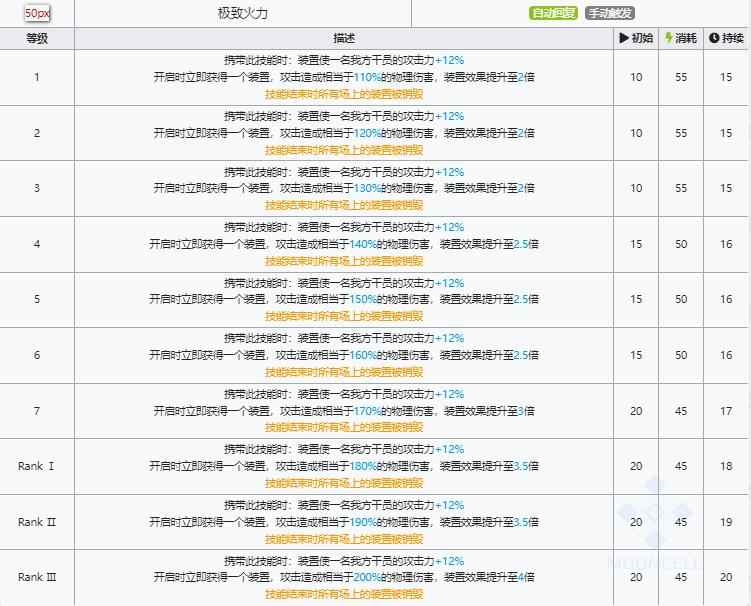The image size is (751, 606).
Task: Click the gray 手动触发 tag
Action: (609, 14)
